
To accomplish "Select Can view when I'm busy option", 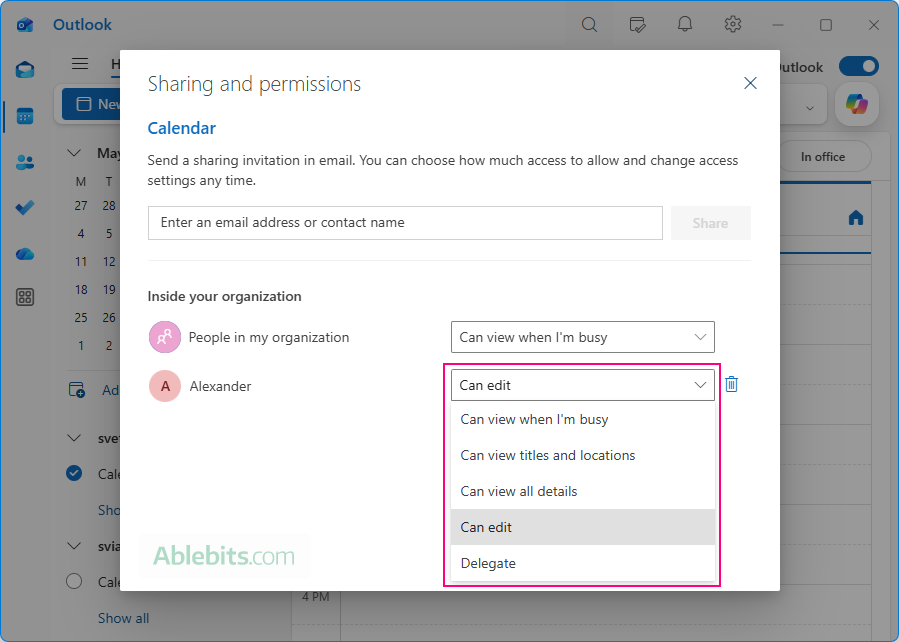I will point(583,420).
